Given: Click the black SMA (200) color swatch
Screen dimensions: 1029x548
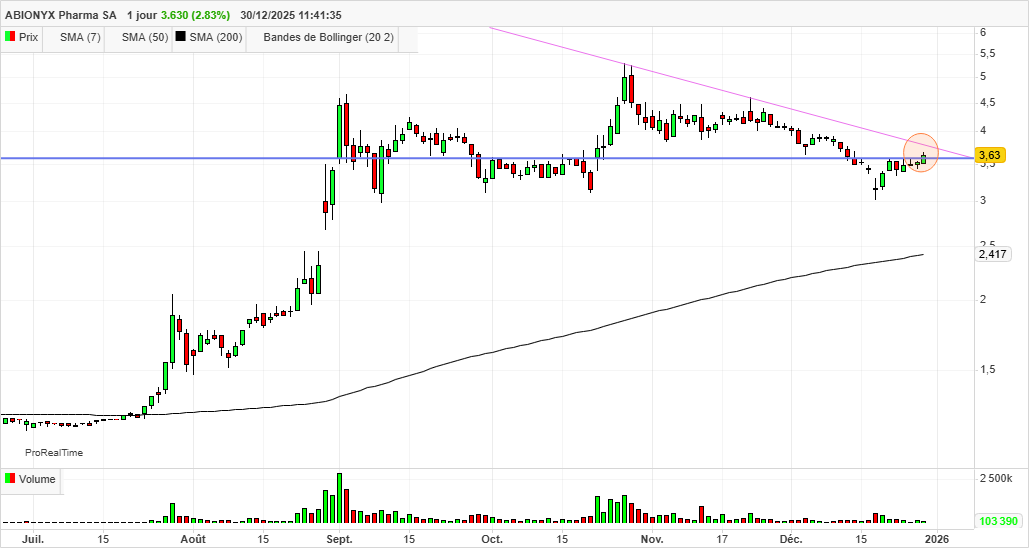Looking at the screenshot, I should click(x=181, y=37).
